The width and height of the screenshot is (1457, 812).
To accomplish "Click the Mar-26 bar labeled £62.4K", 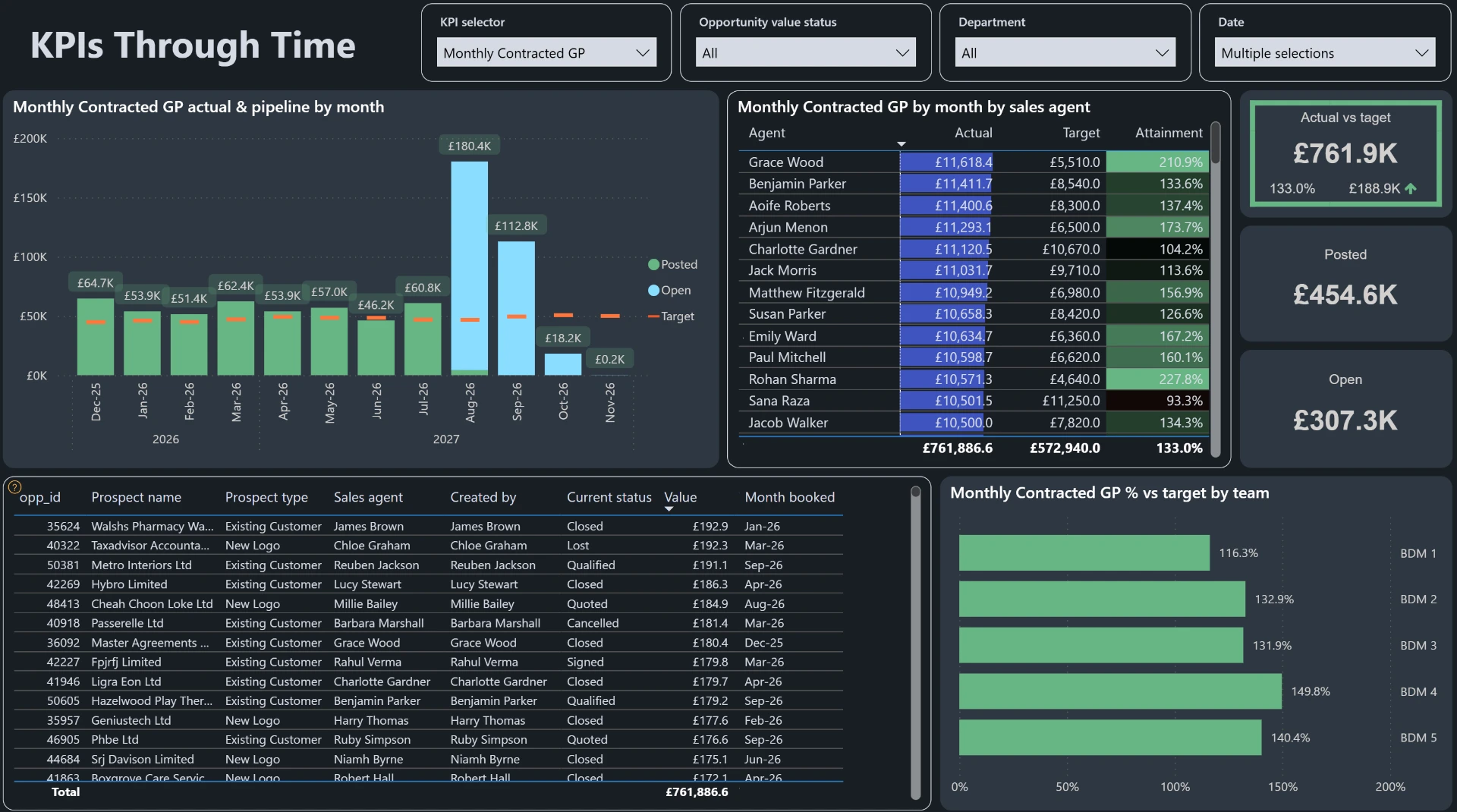I will pos(236,338).
